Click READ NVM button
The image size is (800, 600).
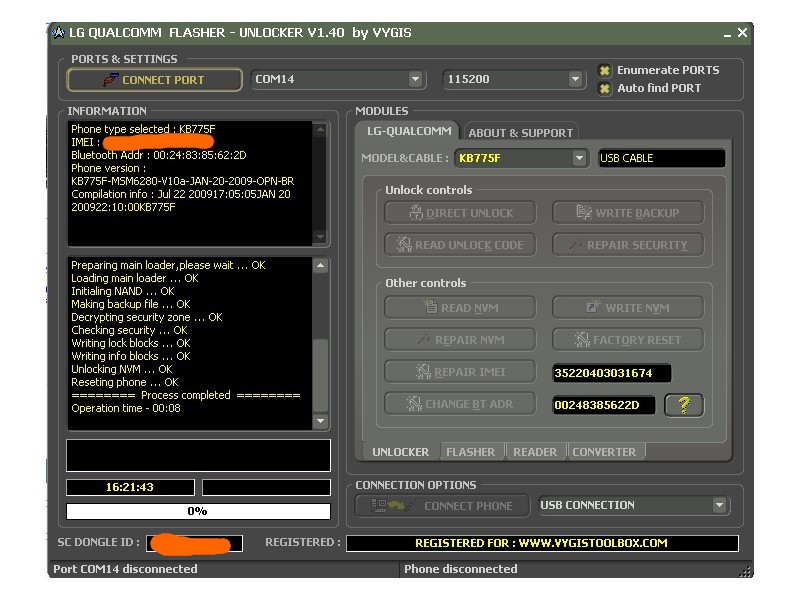[460, 308]
